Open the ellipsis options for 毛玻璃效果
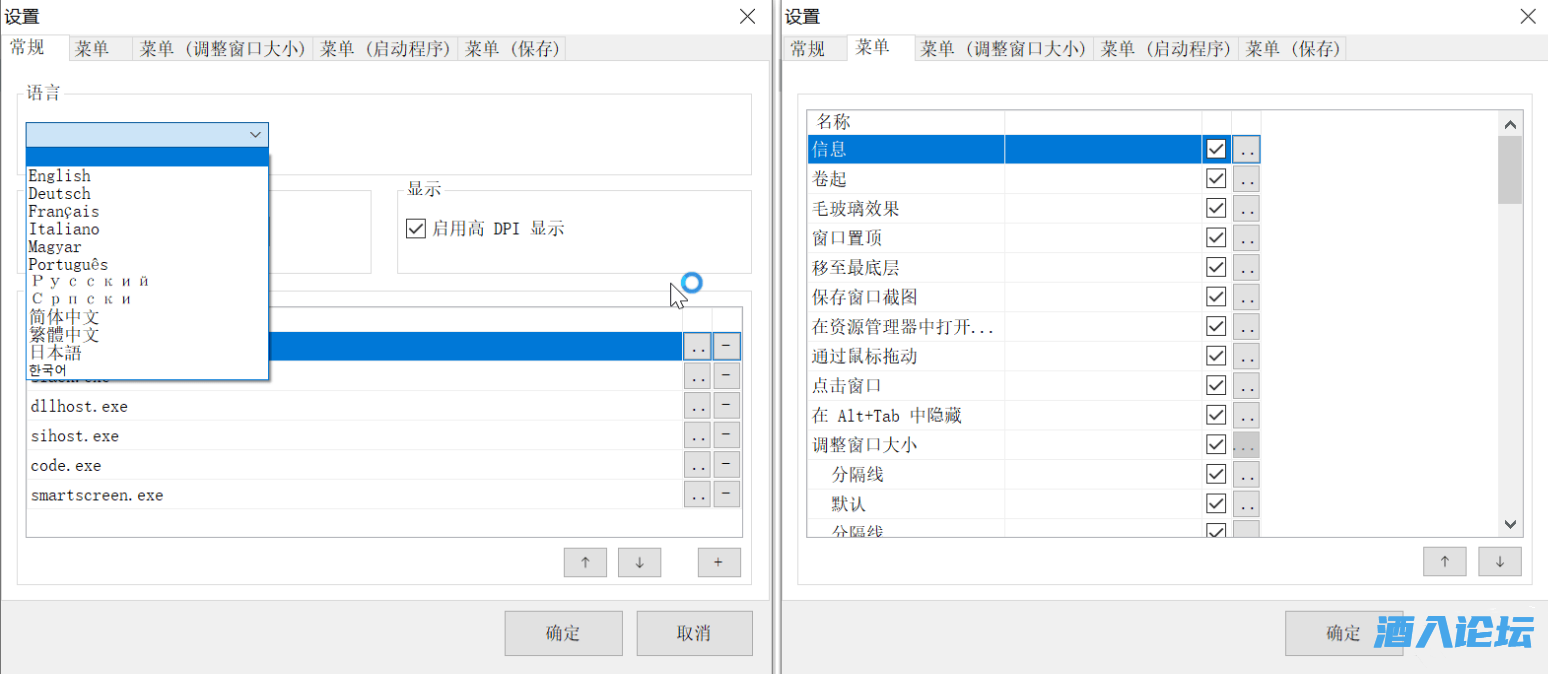The width and height of the screenshot is (1548, 674). [1245, 208]
